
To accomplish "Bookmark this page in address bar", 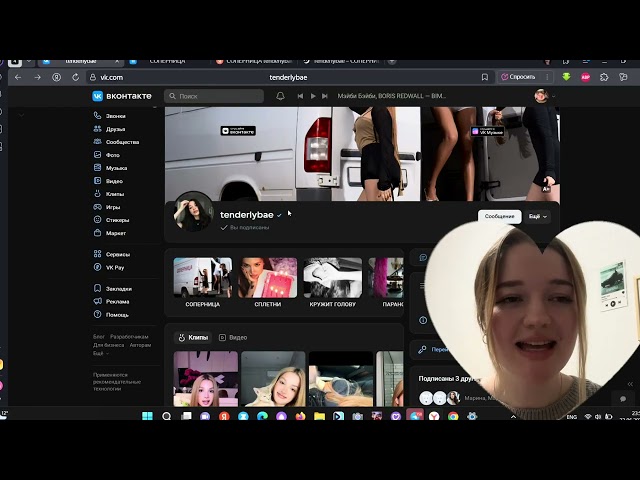I will pos(484,77).
